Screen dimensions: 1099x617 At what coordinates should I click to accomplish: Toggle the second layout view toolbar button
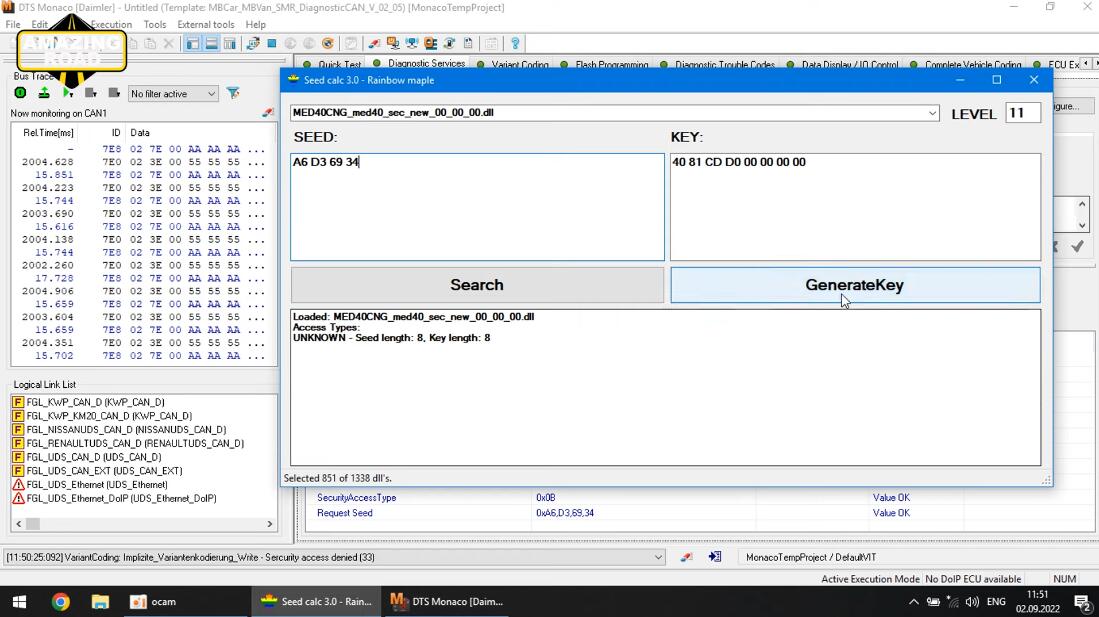tap(211, 43)
